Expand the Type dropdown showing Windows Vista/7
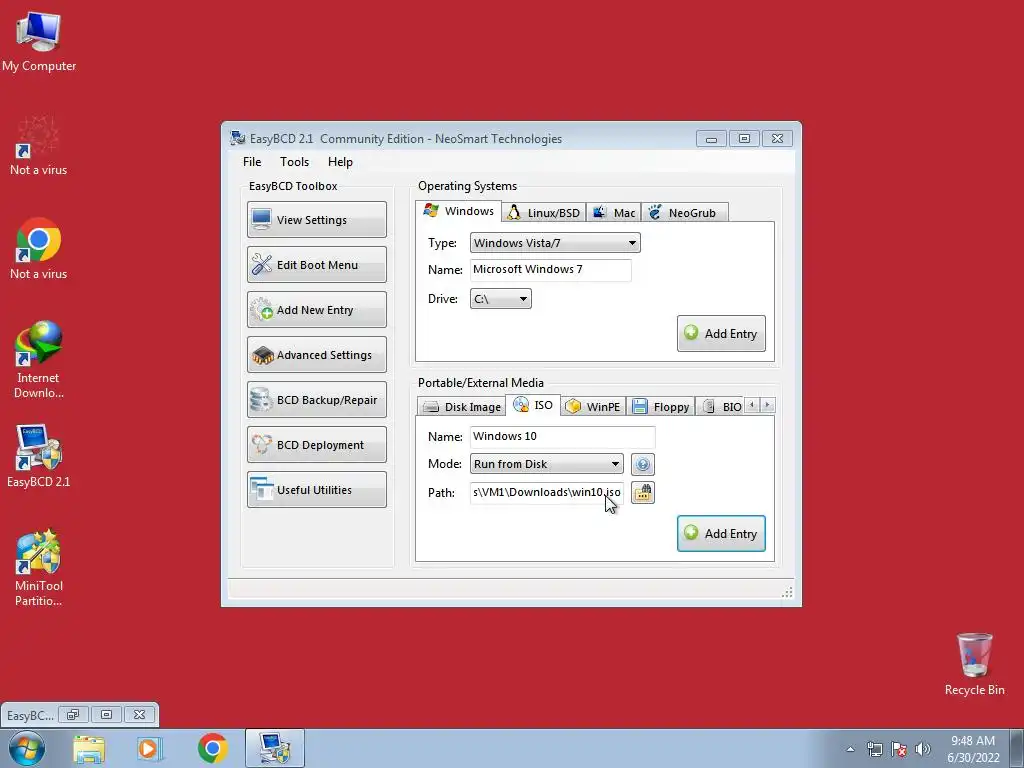This screenshot has height=768, width=1024. pos(555,243)
